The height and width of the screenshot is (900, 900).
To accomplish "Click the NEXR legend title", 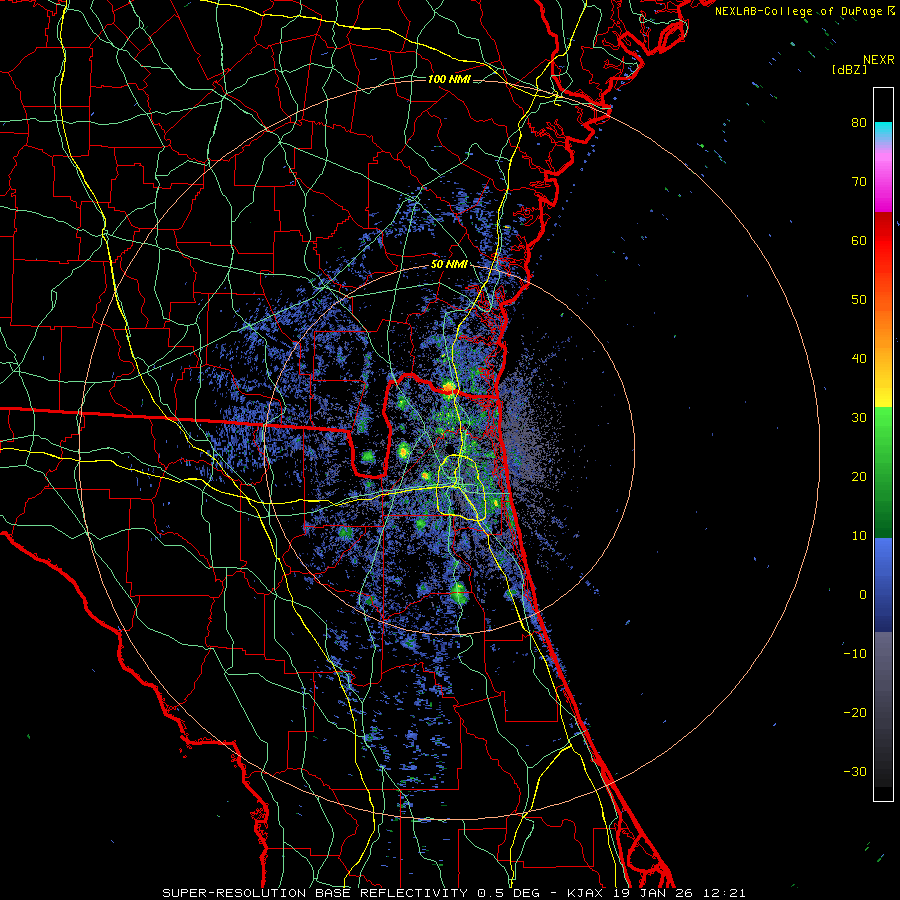I will click(878, 60).
